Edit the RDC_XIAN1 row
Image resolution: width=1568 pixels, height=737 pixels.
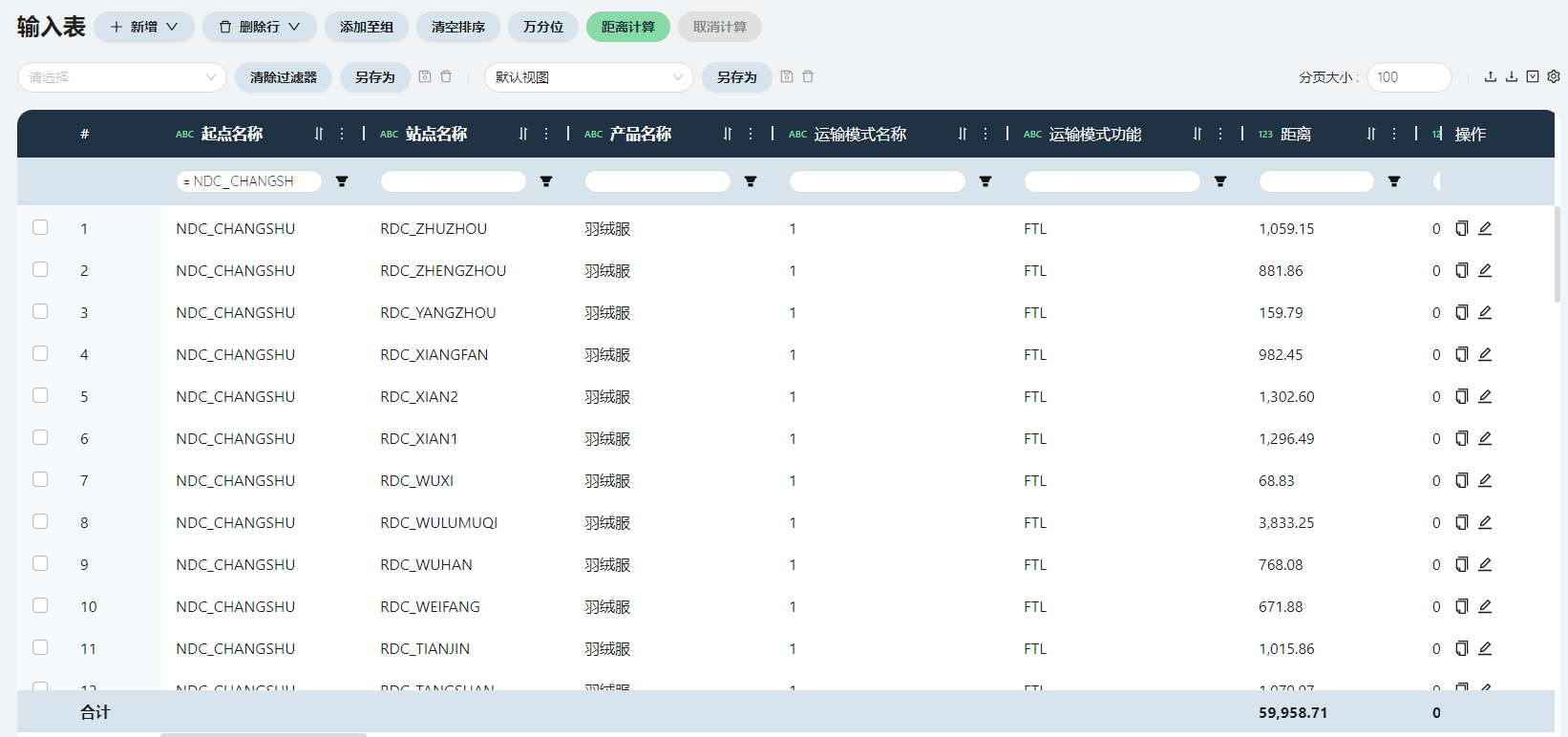(x=1485, y=438)
